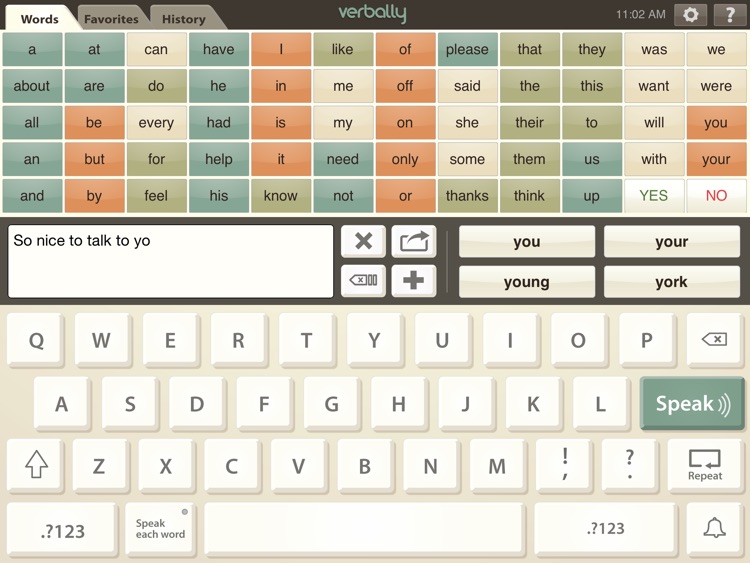Toggle Speak each word
Screen dimensions: 750x563
pos(160,529)
